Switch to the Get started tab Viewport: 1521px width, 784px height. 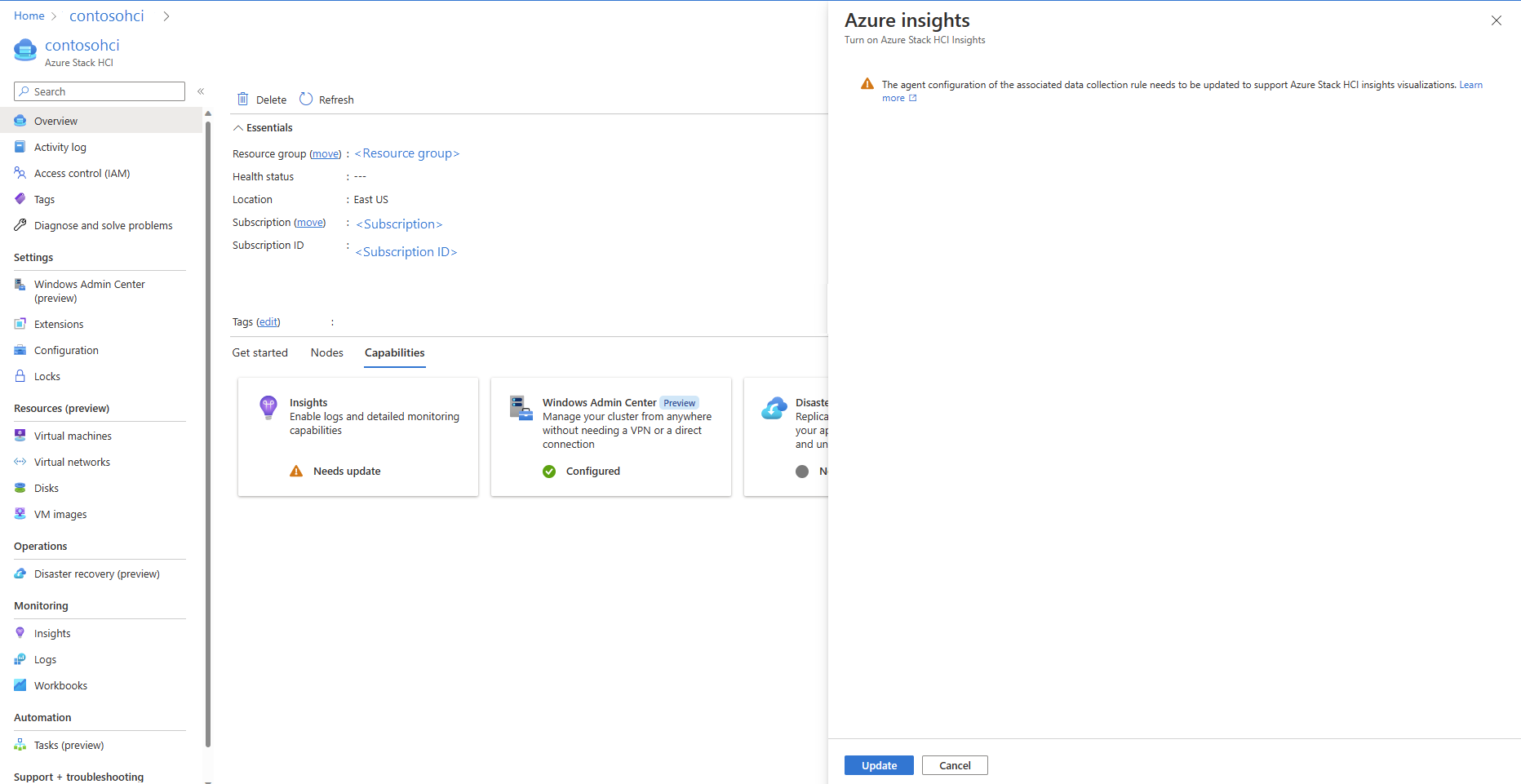coord(260,352)
